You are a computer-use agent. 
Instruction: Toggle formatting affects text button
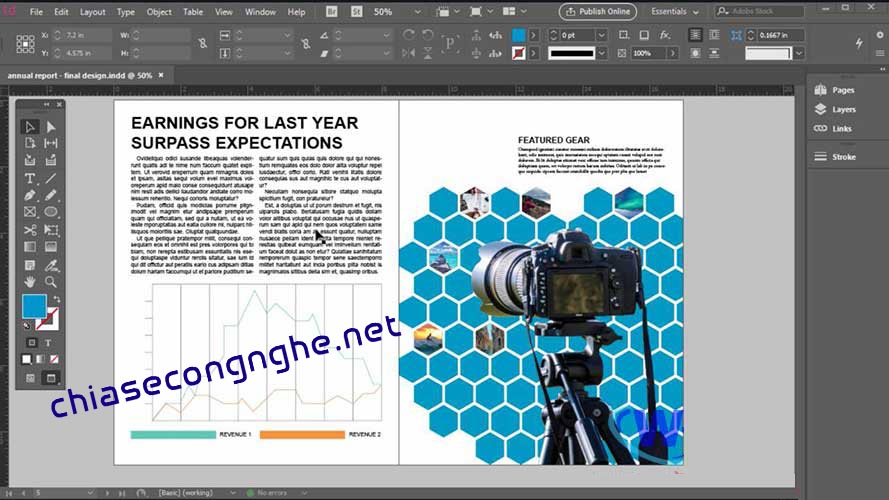pos(47,343)
